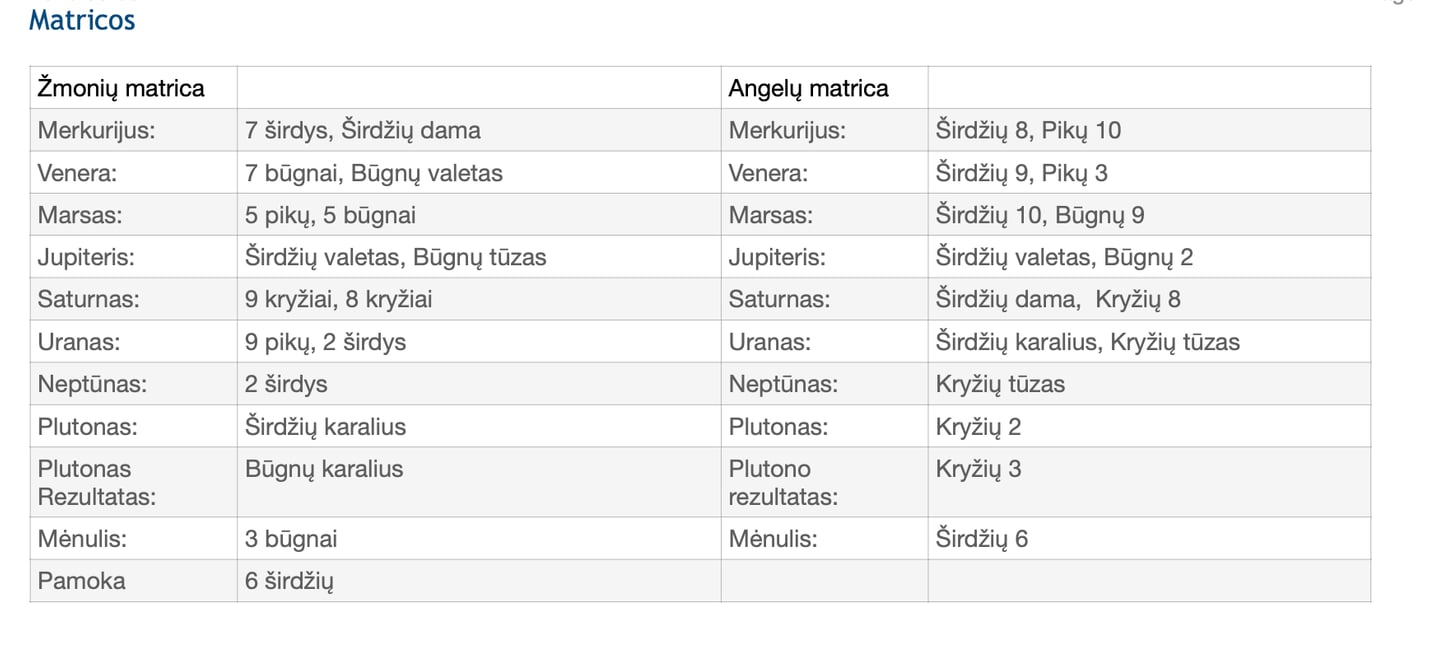
Task: Click the '7 būgnai, Būgnų valetas' cell
Action: [374, 173]
